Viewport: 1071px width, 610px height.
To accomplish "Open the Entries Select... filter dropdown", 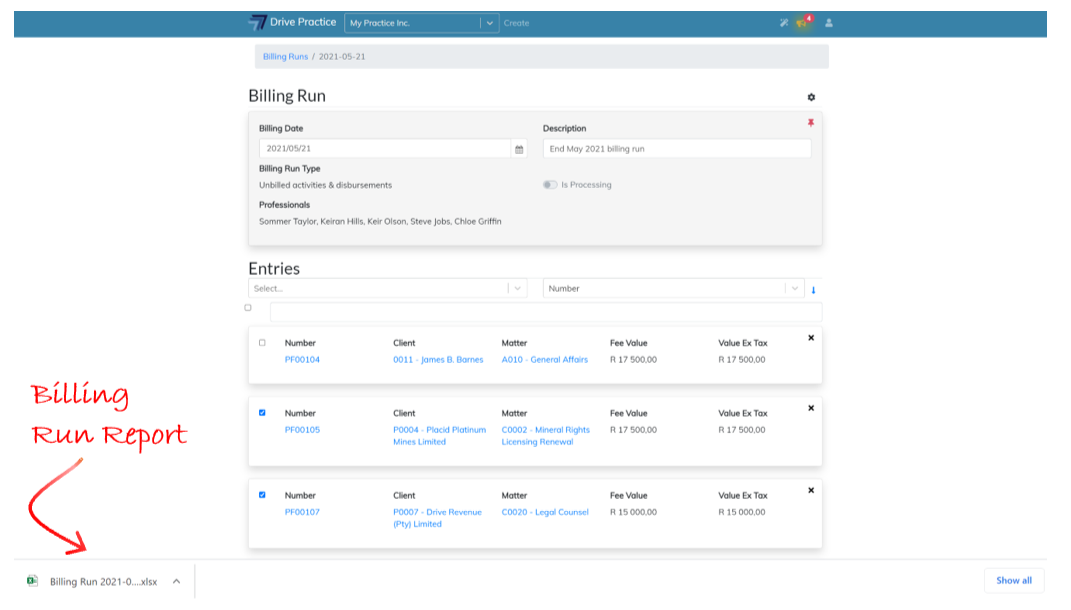I will click(x=387, y=288).
